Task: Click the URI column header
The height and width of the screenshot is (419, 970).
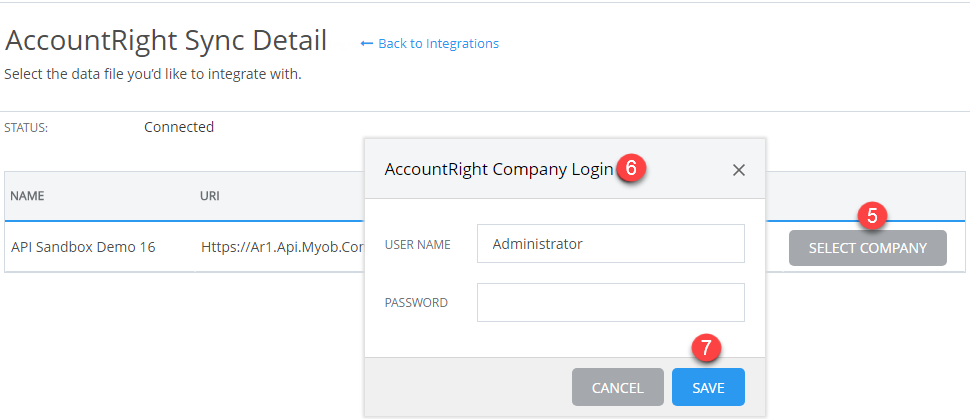Action: coord(210,196)
